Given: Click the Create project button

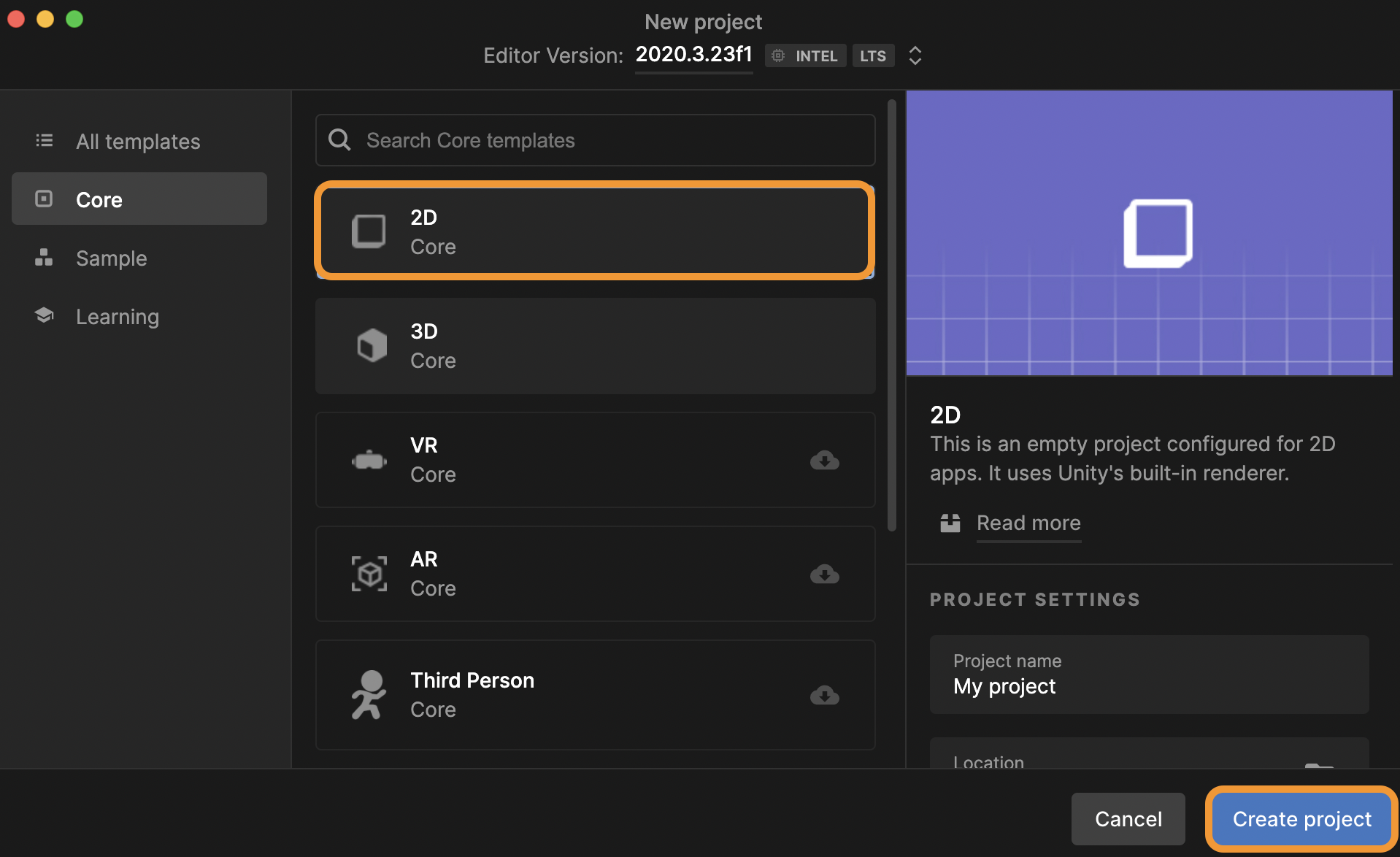Looking at the screenshot, I should click(1301, 819).
